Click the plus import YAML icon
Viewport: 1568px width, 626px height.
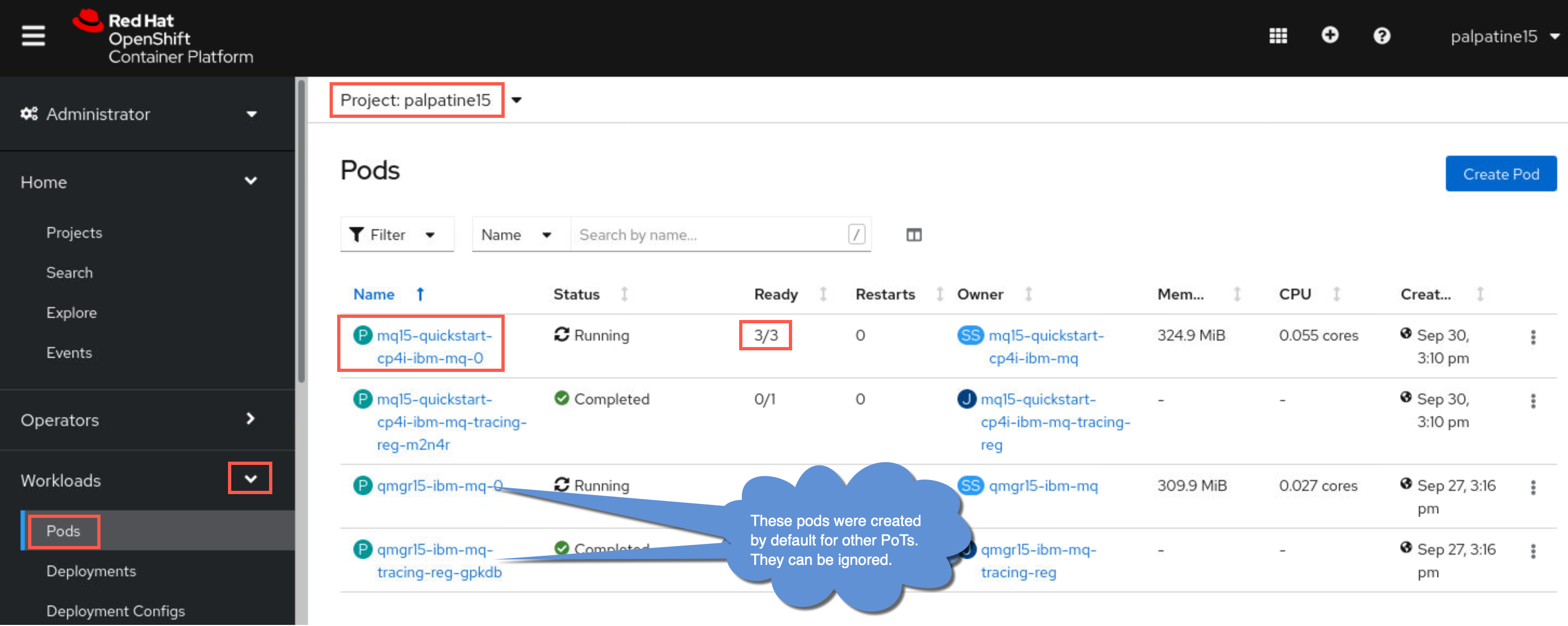1329,35
